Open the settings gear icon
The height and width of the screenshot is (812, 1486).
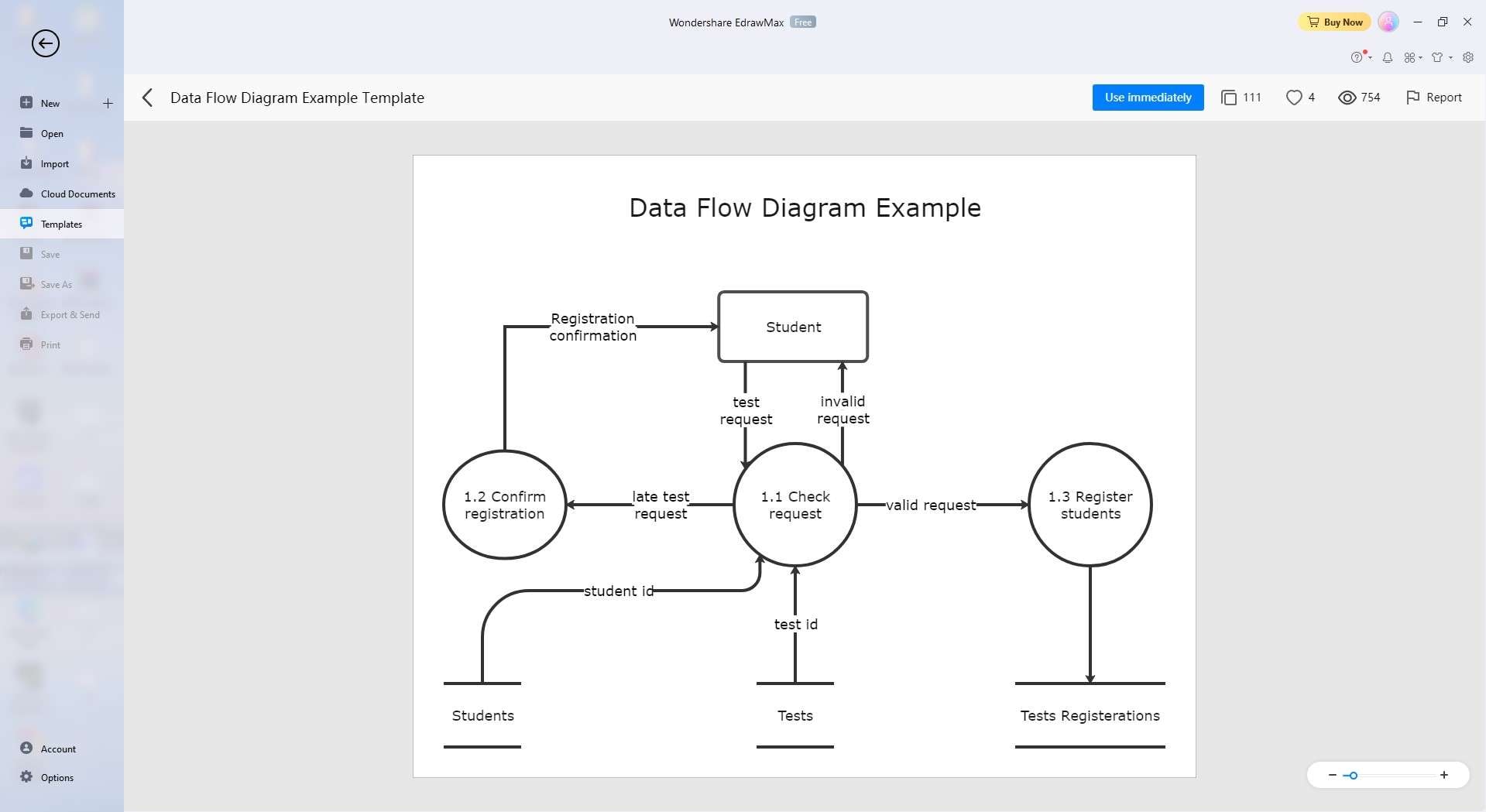click(x=1467, y=57)
